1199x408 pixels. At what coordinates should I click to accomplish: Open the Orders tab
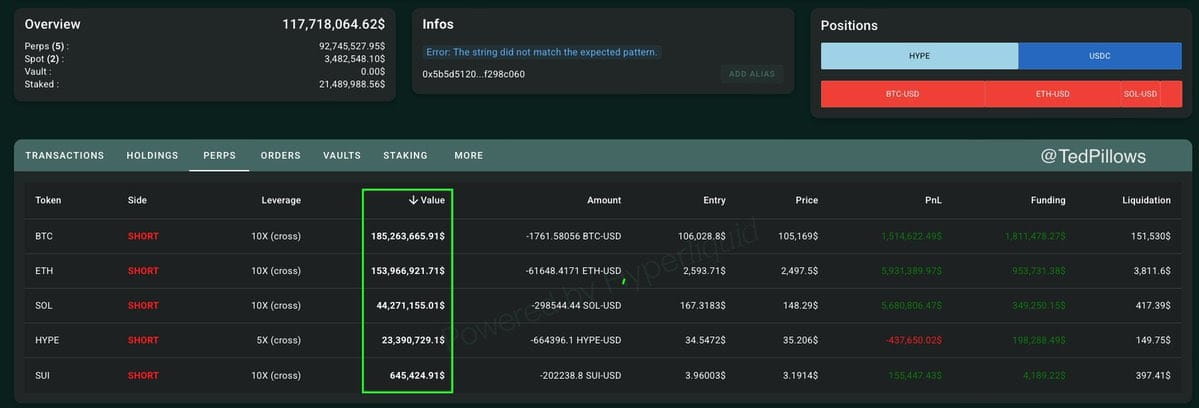281,155
